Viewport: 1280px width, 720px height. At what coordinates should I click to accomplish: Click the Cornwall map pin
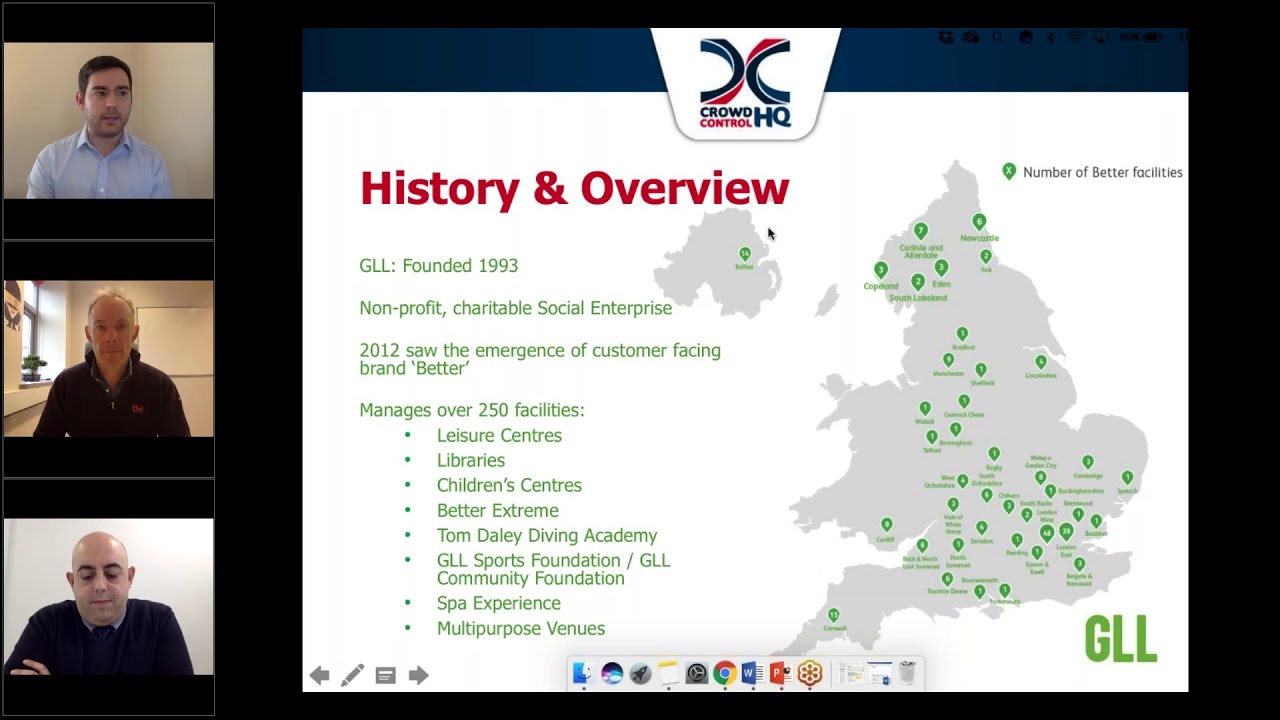click(833, 615)
